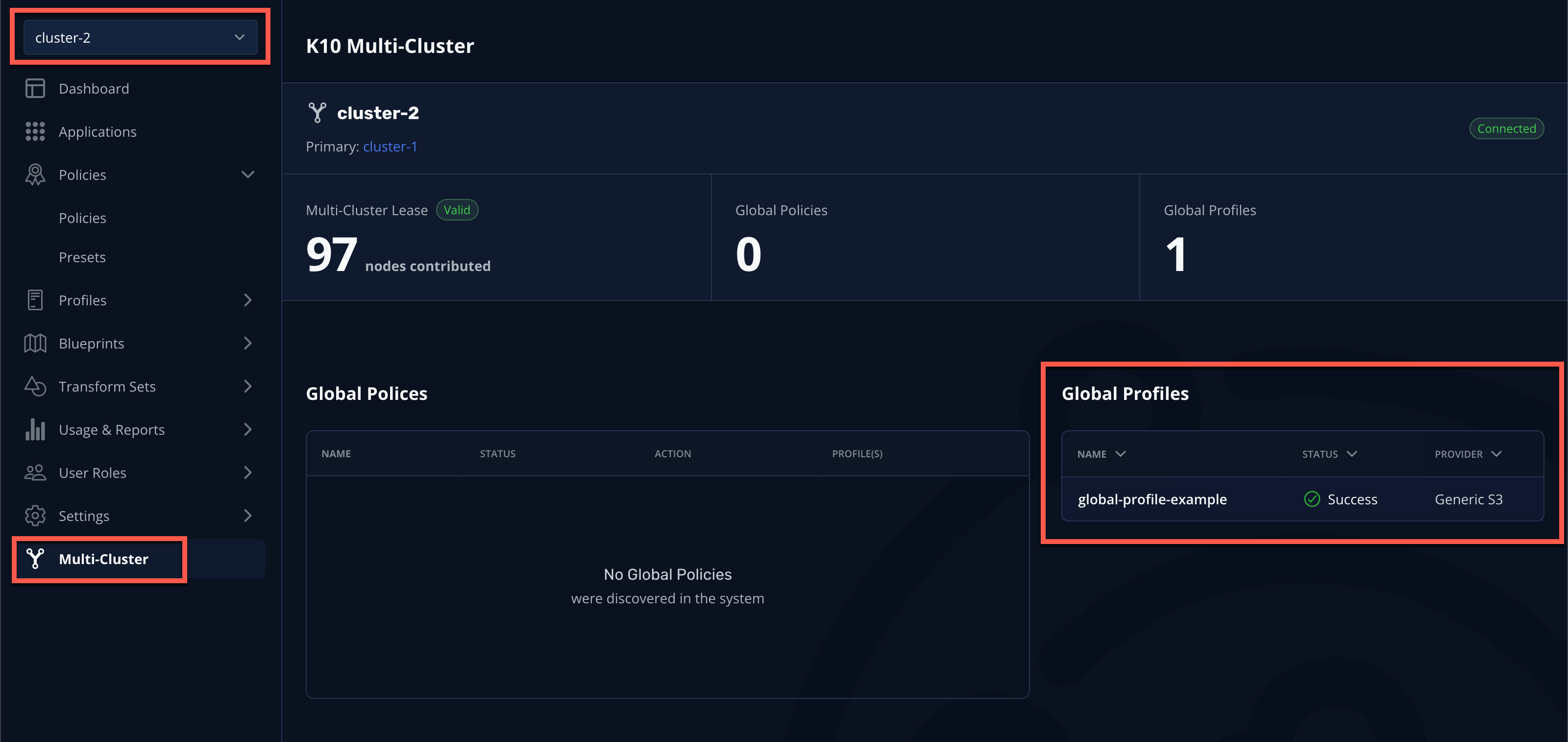Click the Applications grid icon
The image size is (1568, 742).
click(x=35, y=131)
